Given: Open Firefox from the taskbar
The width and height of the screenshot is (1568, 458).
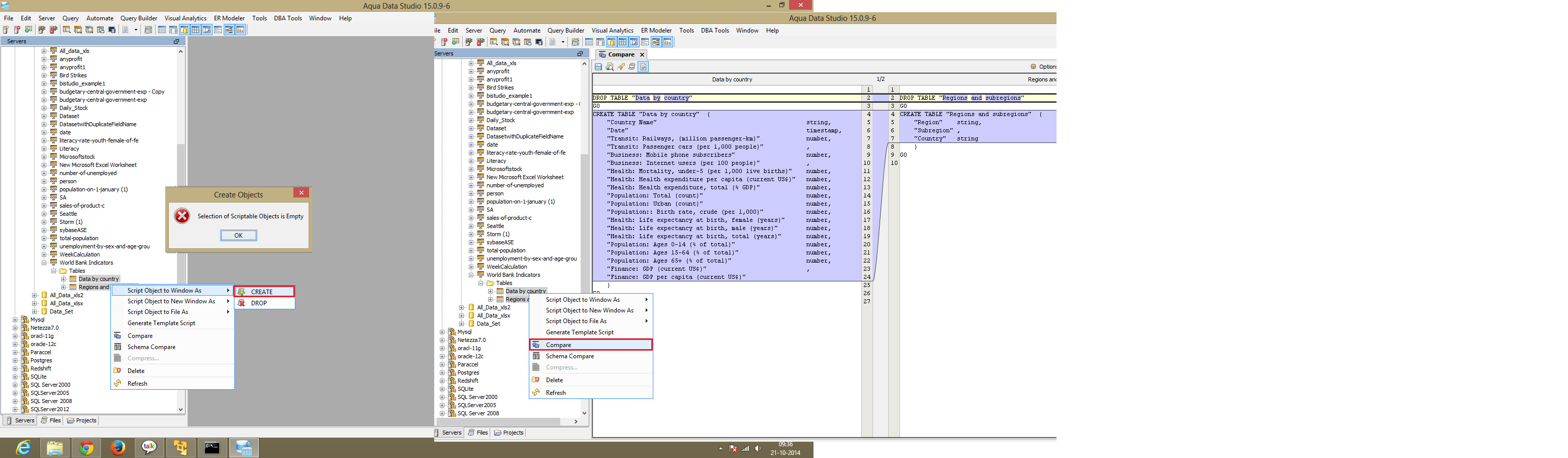Looking at the screenshot, I should coord(118,448).
